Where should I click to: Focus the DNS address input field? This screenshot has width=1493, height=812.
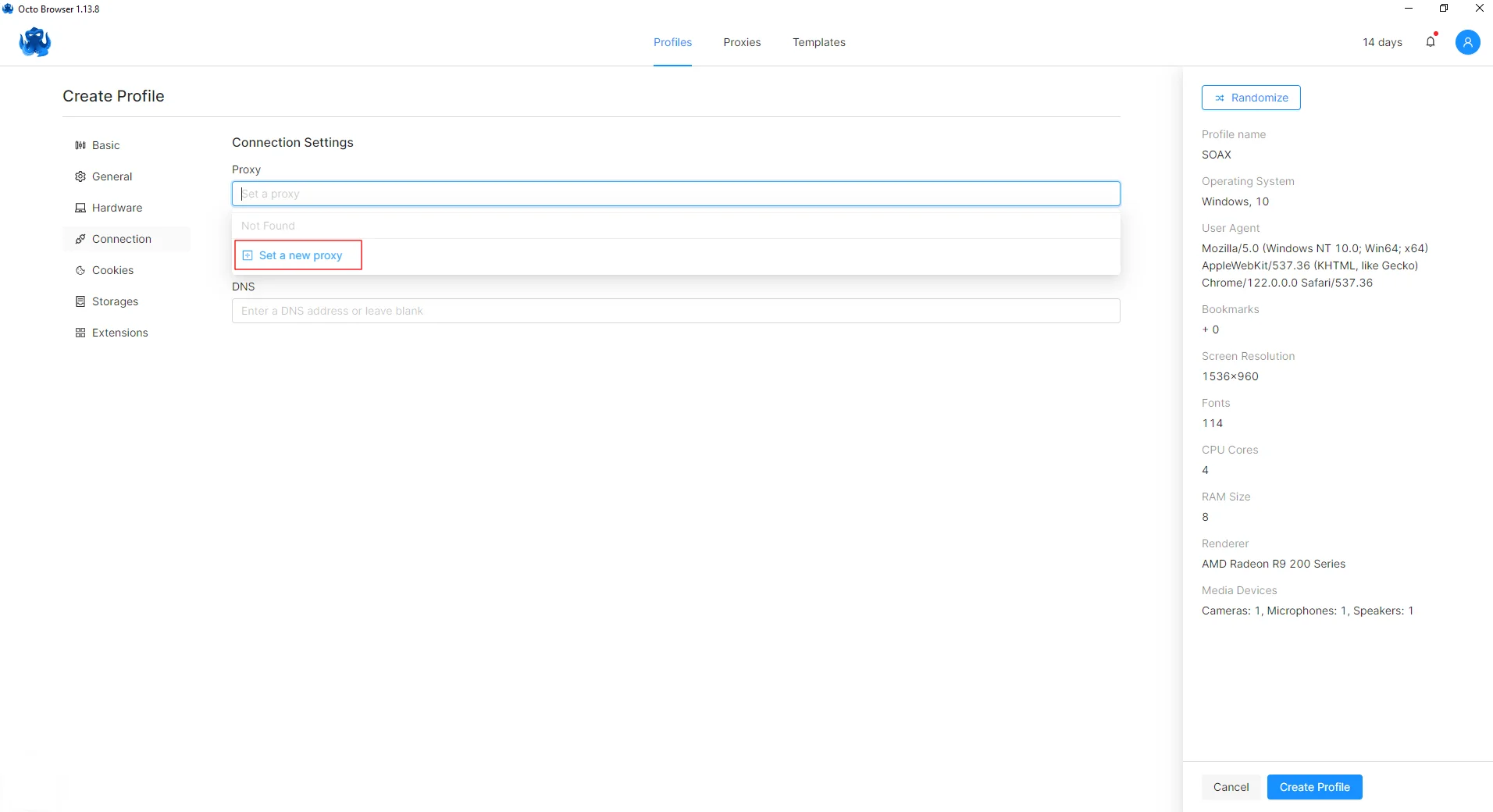pyautogui.click(x=675, y=311)
